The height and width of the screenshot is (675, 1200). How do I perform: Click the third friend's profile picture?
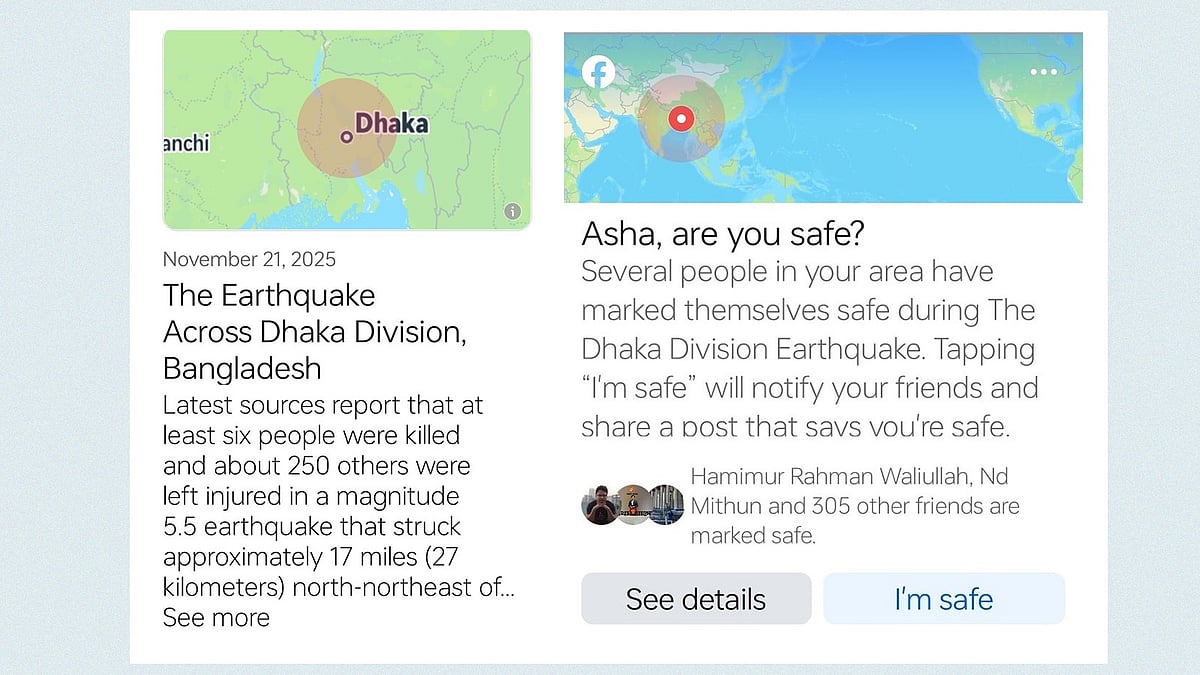665,505
